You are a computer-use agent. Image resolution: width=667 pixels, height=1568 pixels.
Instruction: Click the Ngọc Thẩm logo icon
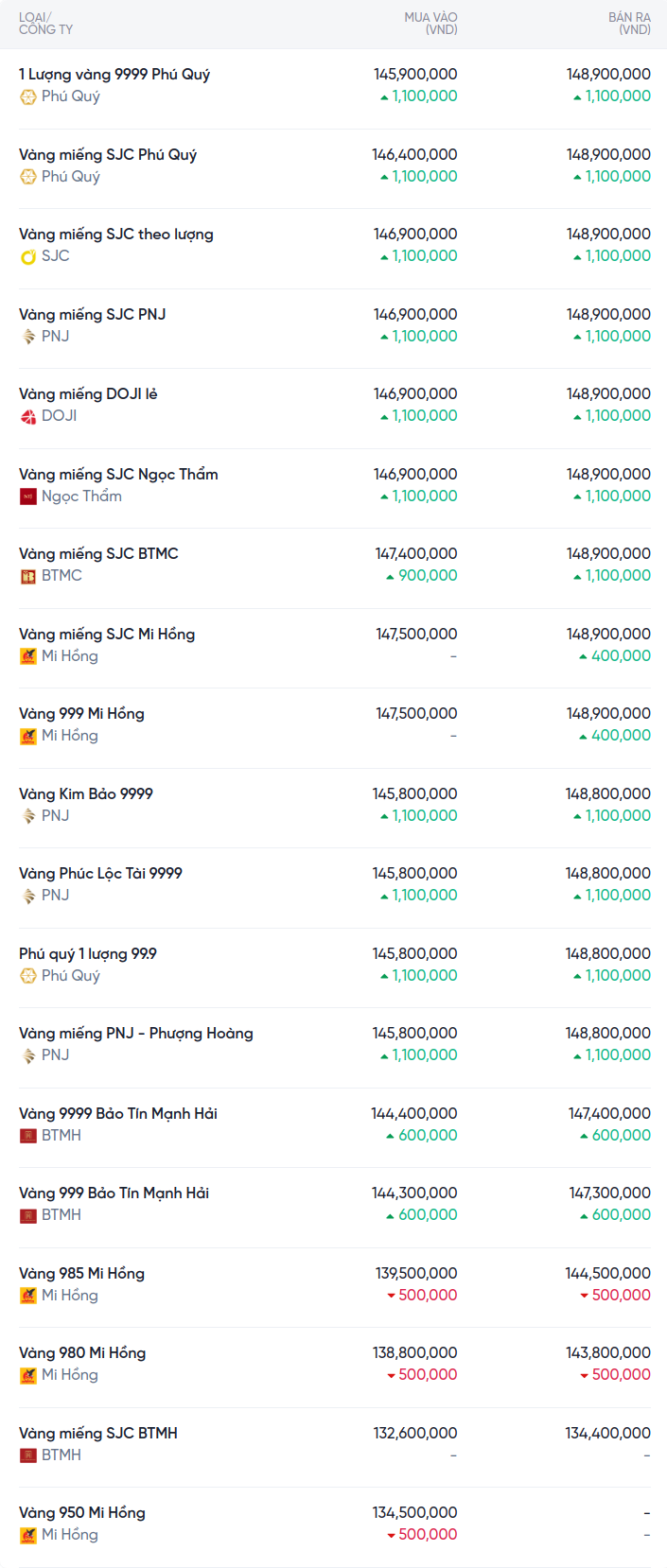click(28, 497)
